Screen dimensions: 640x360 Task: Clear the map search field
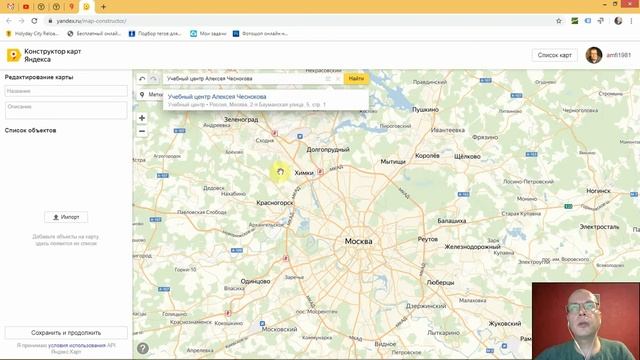[338, 79]
